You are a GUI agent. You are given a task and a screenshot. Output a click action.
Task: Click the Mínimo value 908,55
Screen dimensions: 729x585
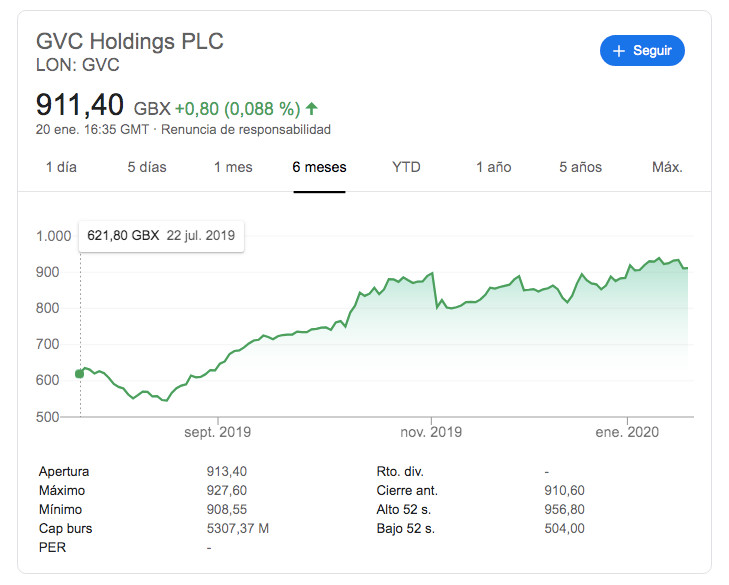tap(226, 510)
